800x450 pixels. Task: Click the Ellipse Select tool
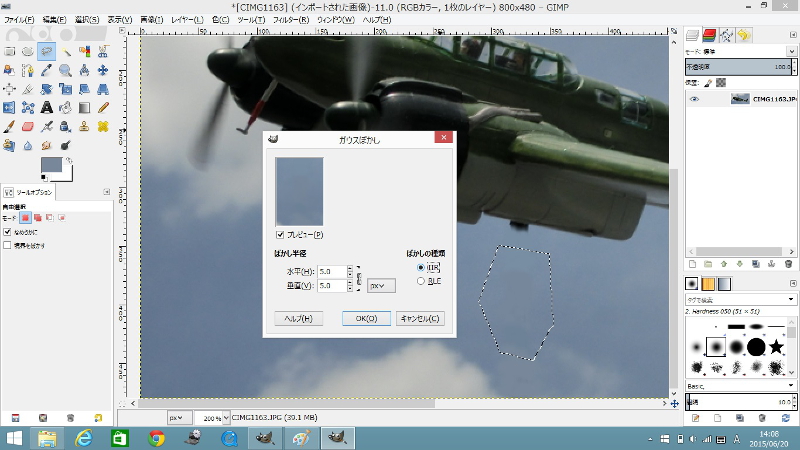[27, 51]
